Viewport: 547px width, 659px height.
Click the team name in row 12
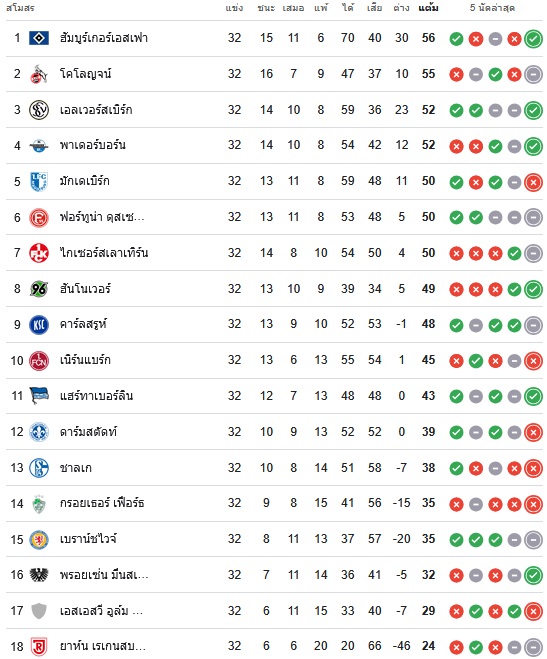pos(88,432)
